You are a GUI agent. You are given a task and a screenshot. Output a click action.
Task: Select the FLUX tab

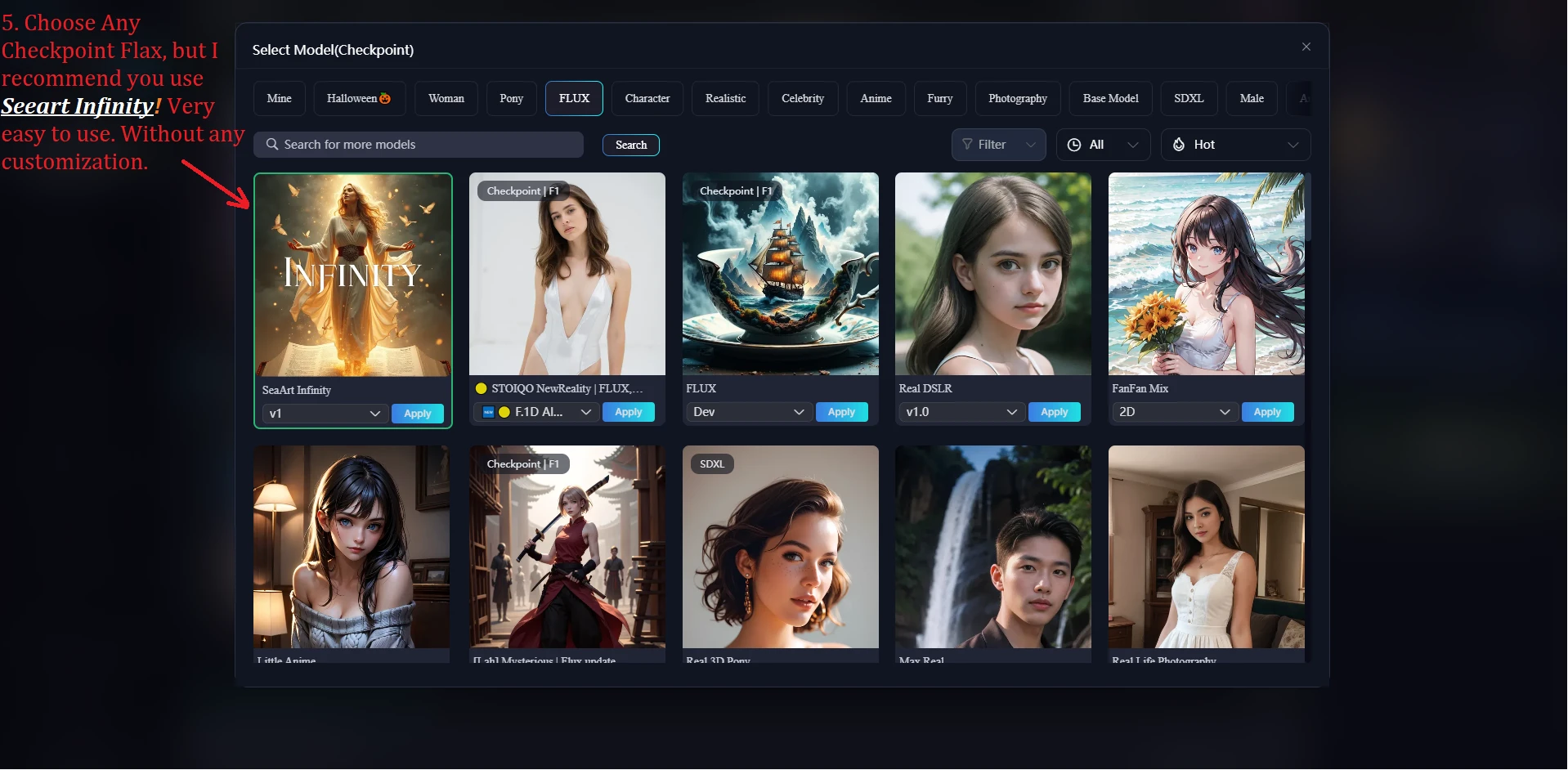coord(574,98)
